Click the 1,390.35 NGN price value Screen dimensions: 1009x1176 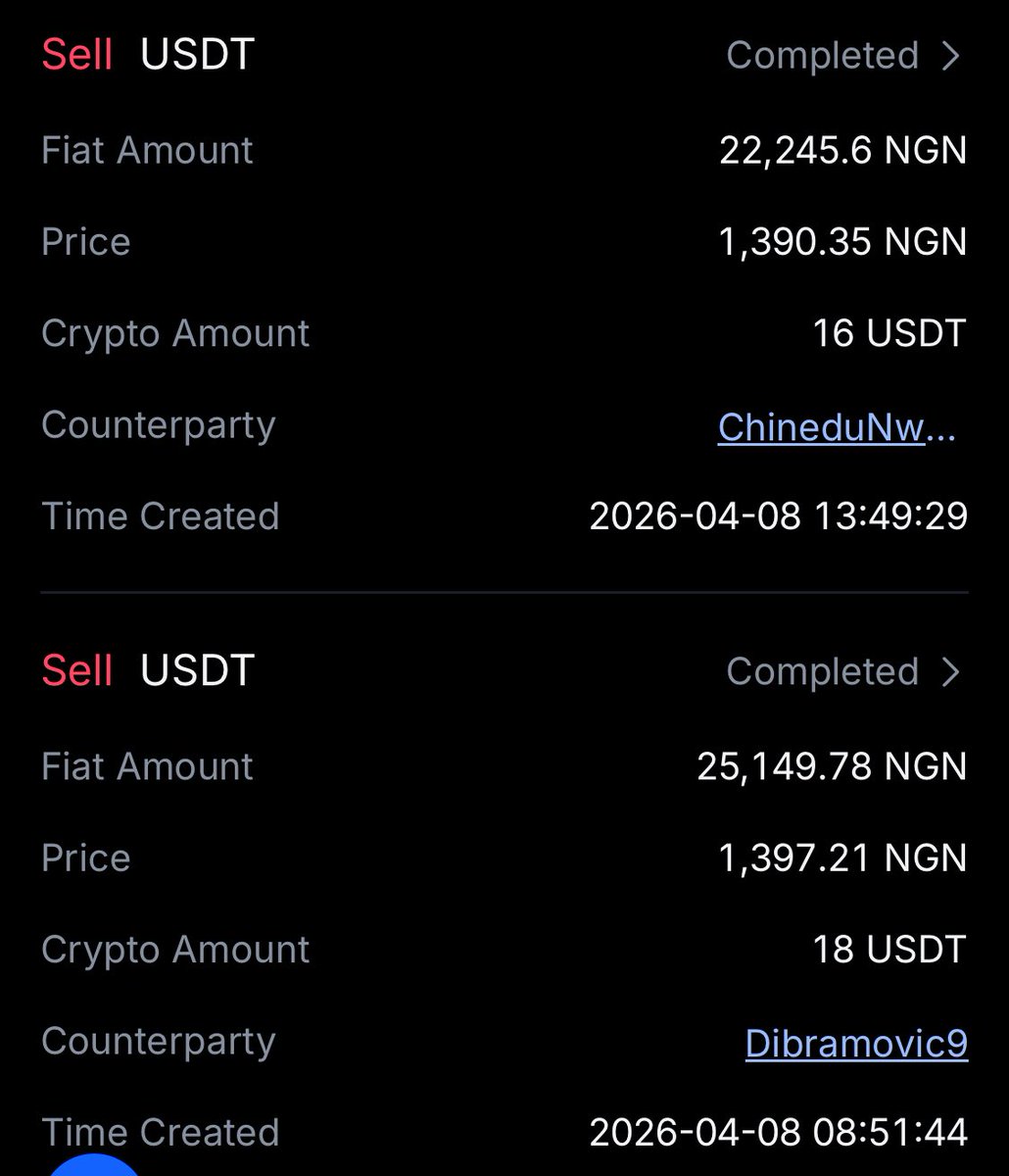[842, 242]
